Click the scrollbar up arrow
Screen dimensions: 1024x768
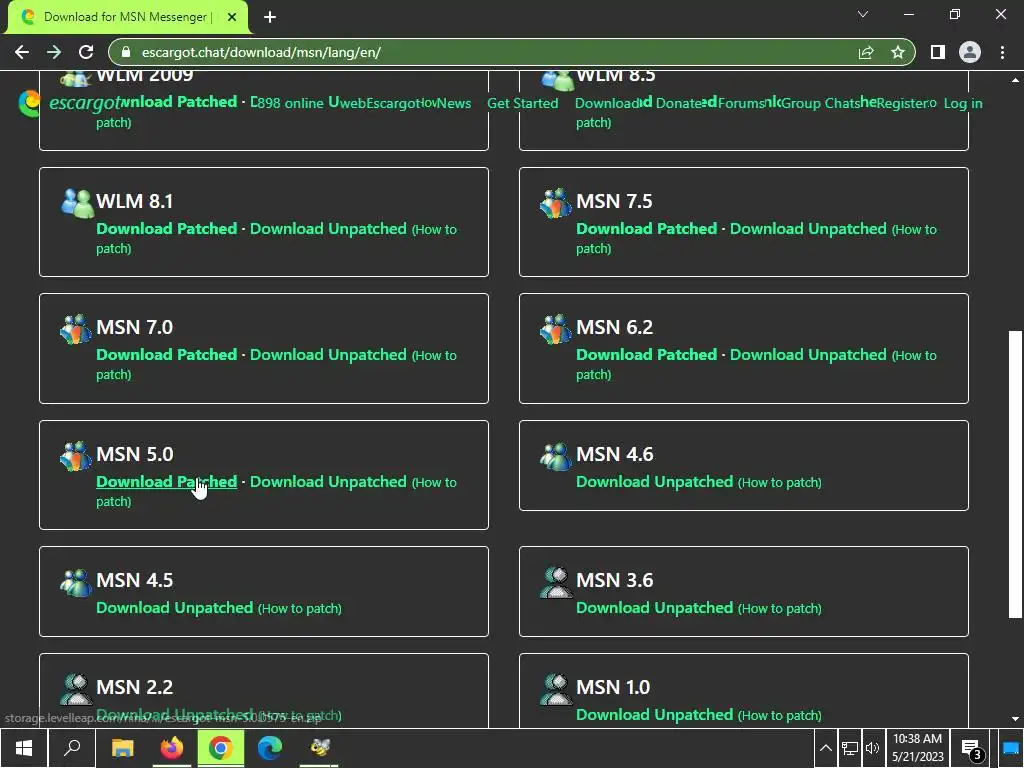1015,80
